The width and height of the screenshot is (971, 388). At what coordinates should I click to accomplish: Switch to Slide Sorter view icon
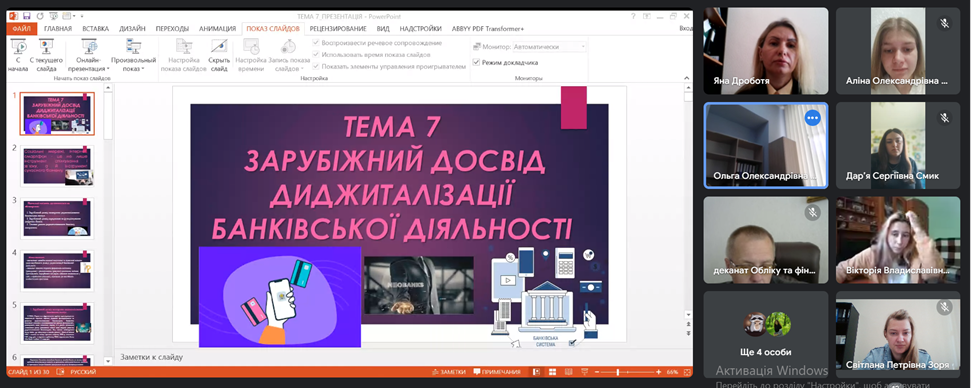(x=551, y=372)
